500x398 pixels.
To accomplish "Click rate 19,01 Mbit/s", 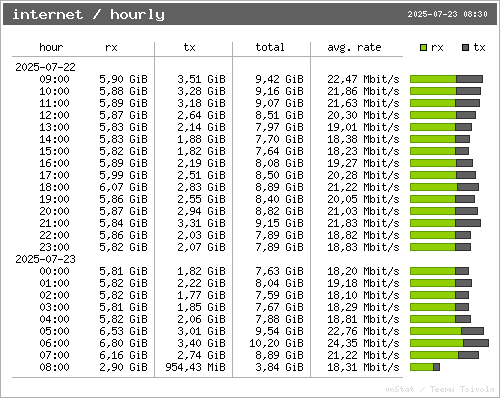I will (363, 127).
